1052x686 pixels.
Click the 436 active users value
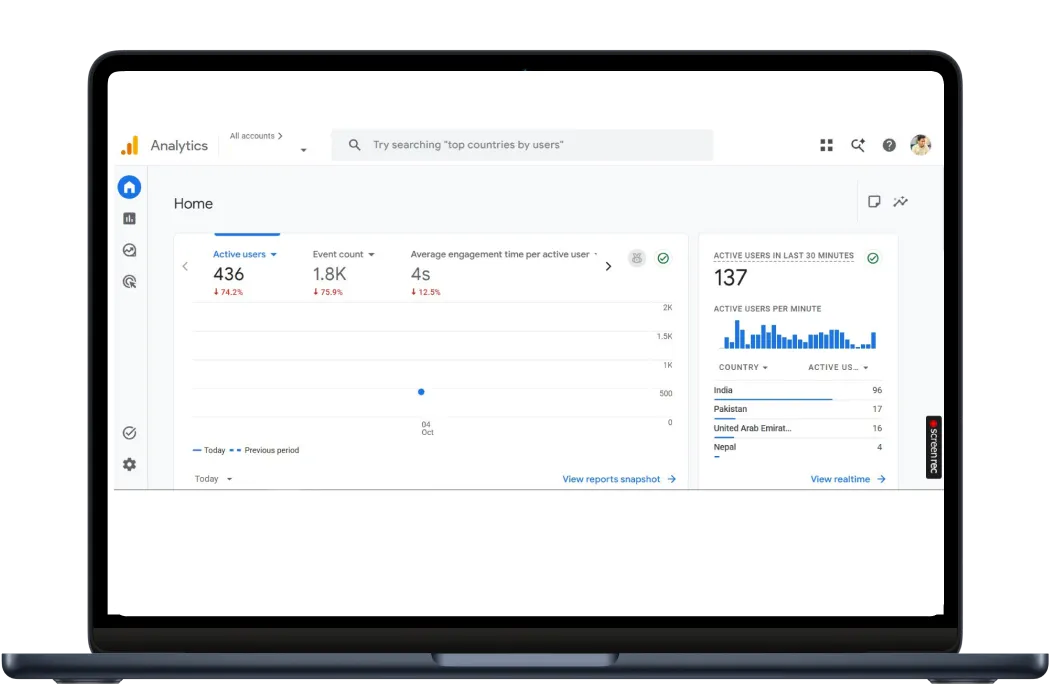pyautogui.click(x=229, y=274)
